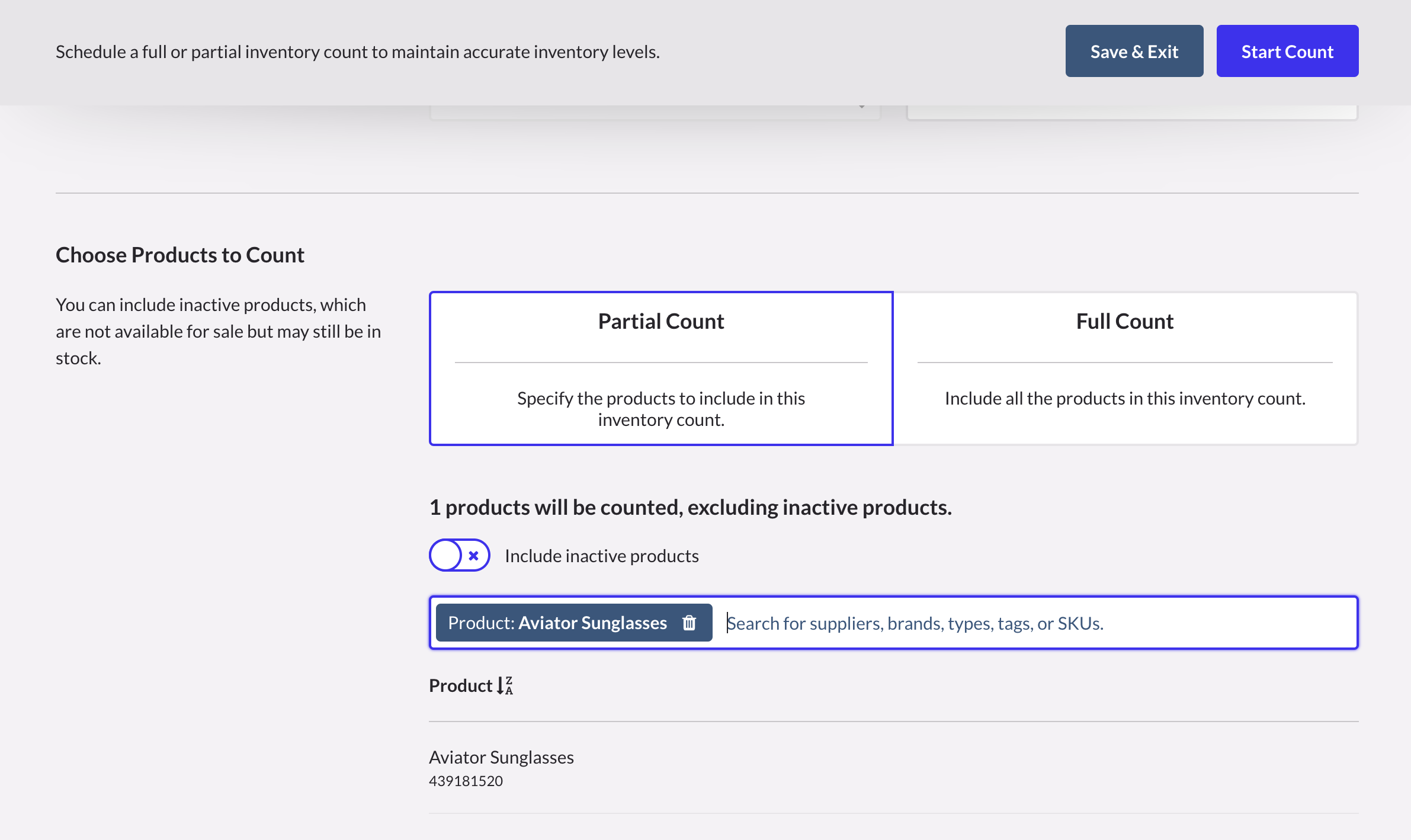Click the SKU 439181520 text
This screenshot has height=840, width=1411.
pos(466,781)
